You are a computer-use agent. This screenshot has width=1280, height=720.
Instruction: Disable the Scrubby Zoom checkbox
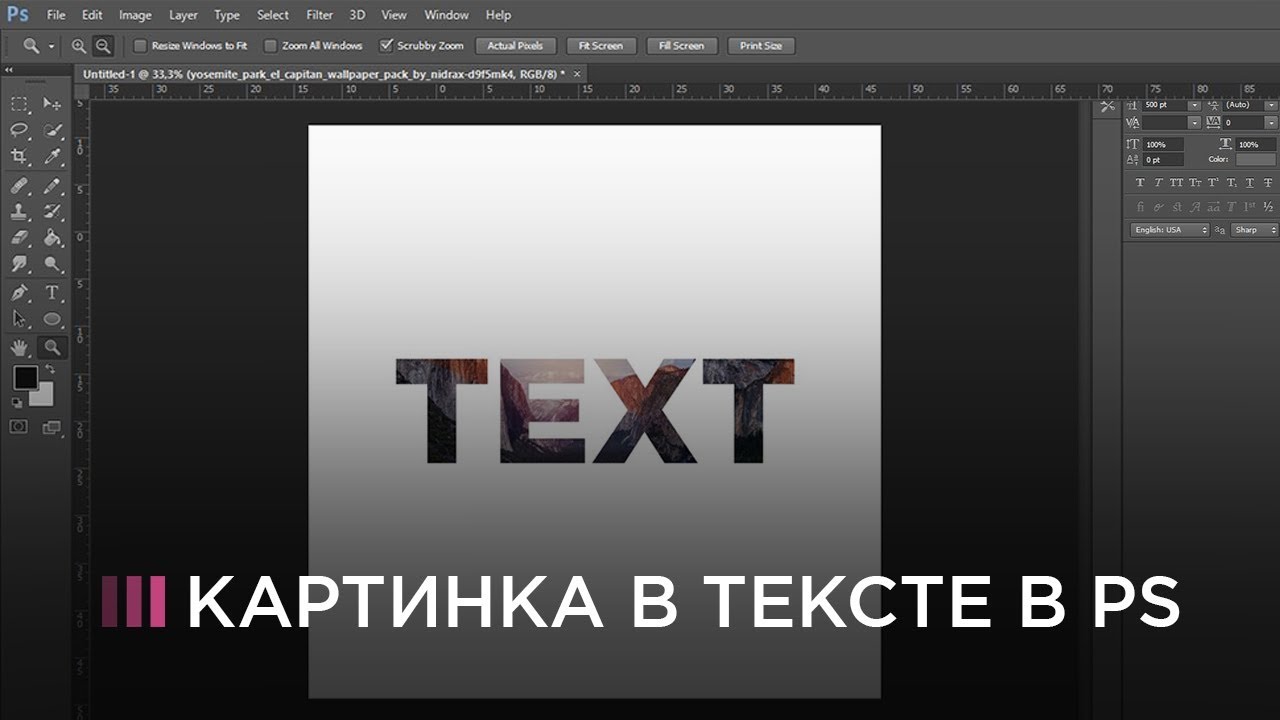coord(386,46)
